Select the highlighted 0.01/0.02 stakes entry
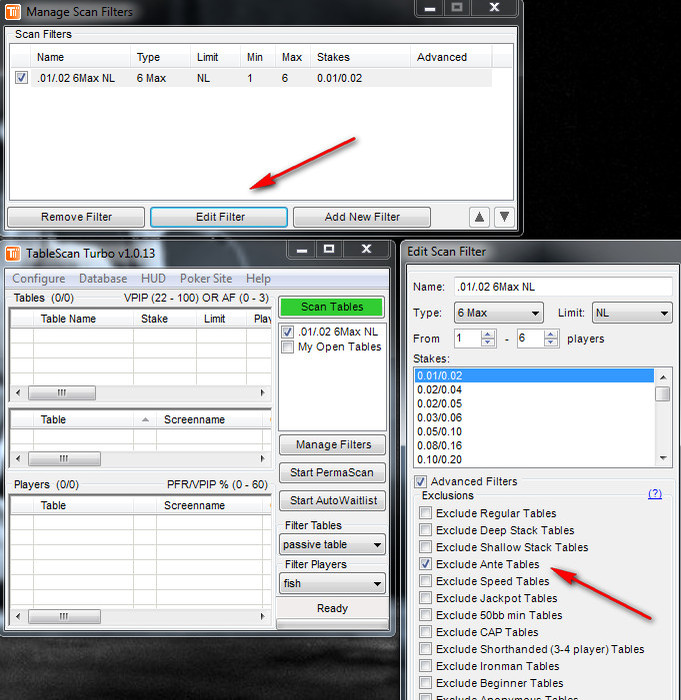Screen dimensions: 681x700 point(534,375)
